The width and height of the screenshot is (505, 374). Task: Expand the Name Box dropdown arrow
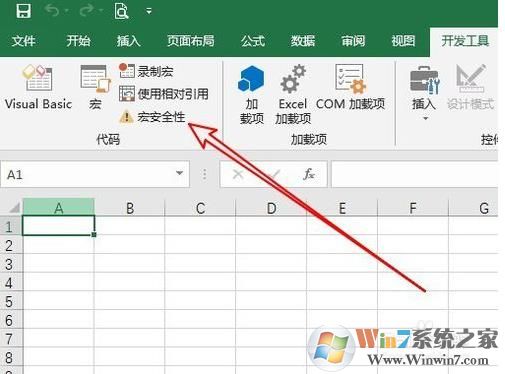pos(180,173)
